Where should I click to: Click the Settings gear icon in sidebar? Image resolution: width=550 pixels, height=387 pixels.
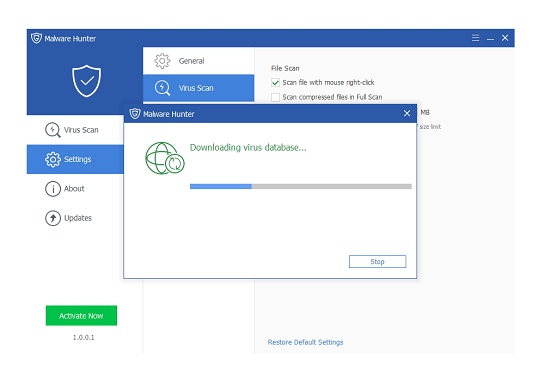coord(53,159)
